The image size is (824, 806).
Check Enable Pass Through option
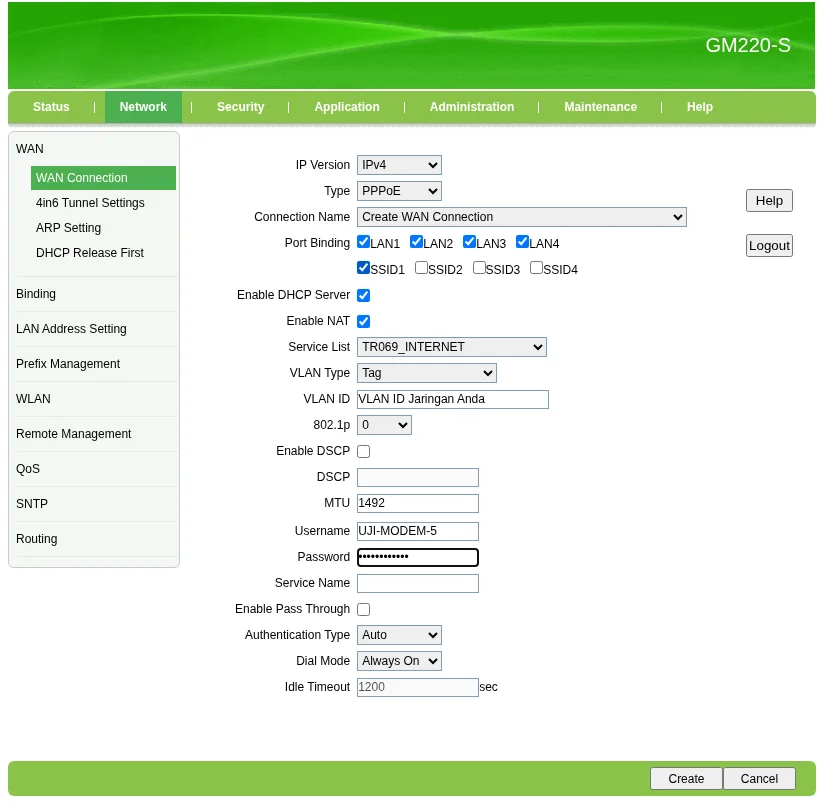coord(363,609)
